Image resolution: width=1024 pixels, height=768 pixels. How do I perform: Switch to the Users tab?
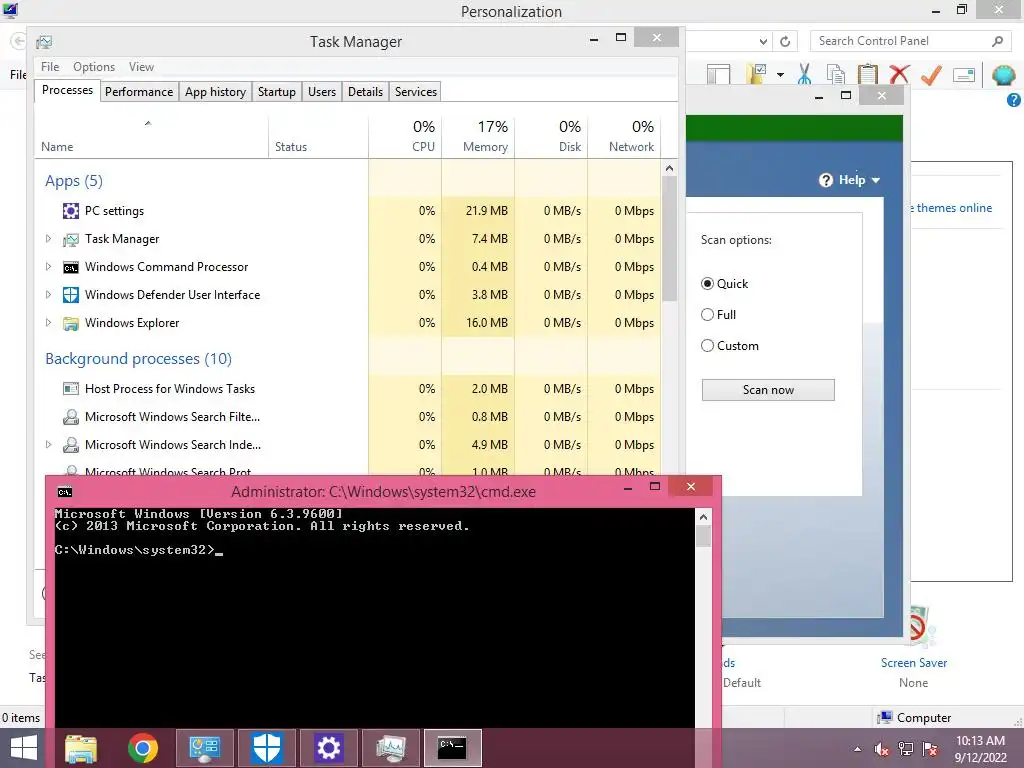pyautogui.click(x=322, y=92)
